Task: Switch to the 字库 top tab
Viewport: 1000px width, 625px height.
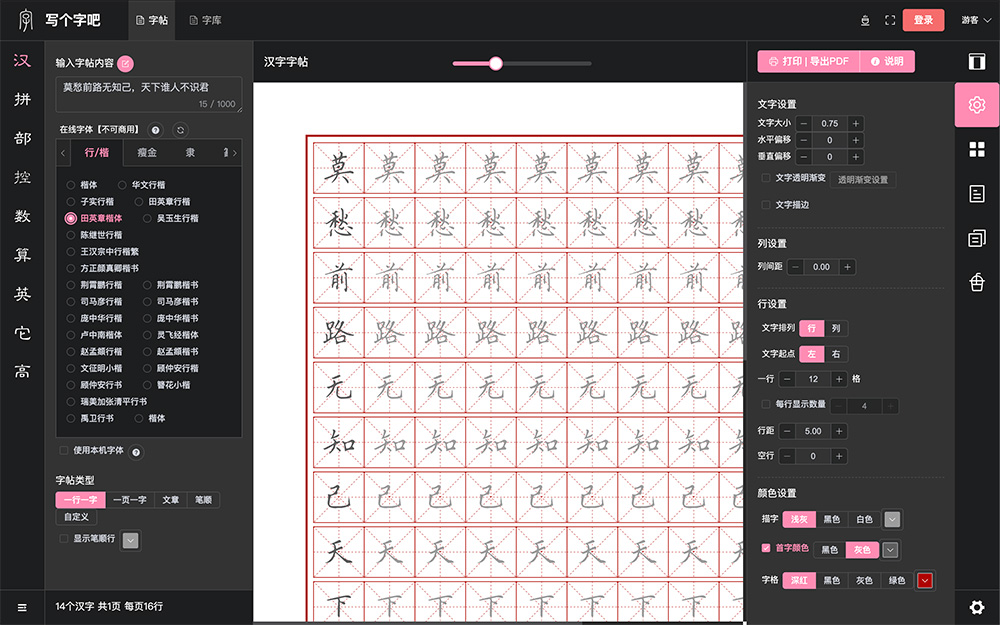Action: 205,20
